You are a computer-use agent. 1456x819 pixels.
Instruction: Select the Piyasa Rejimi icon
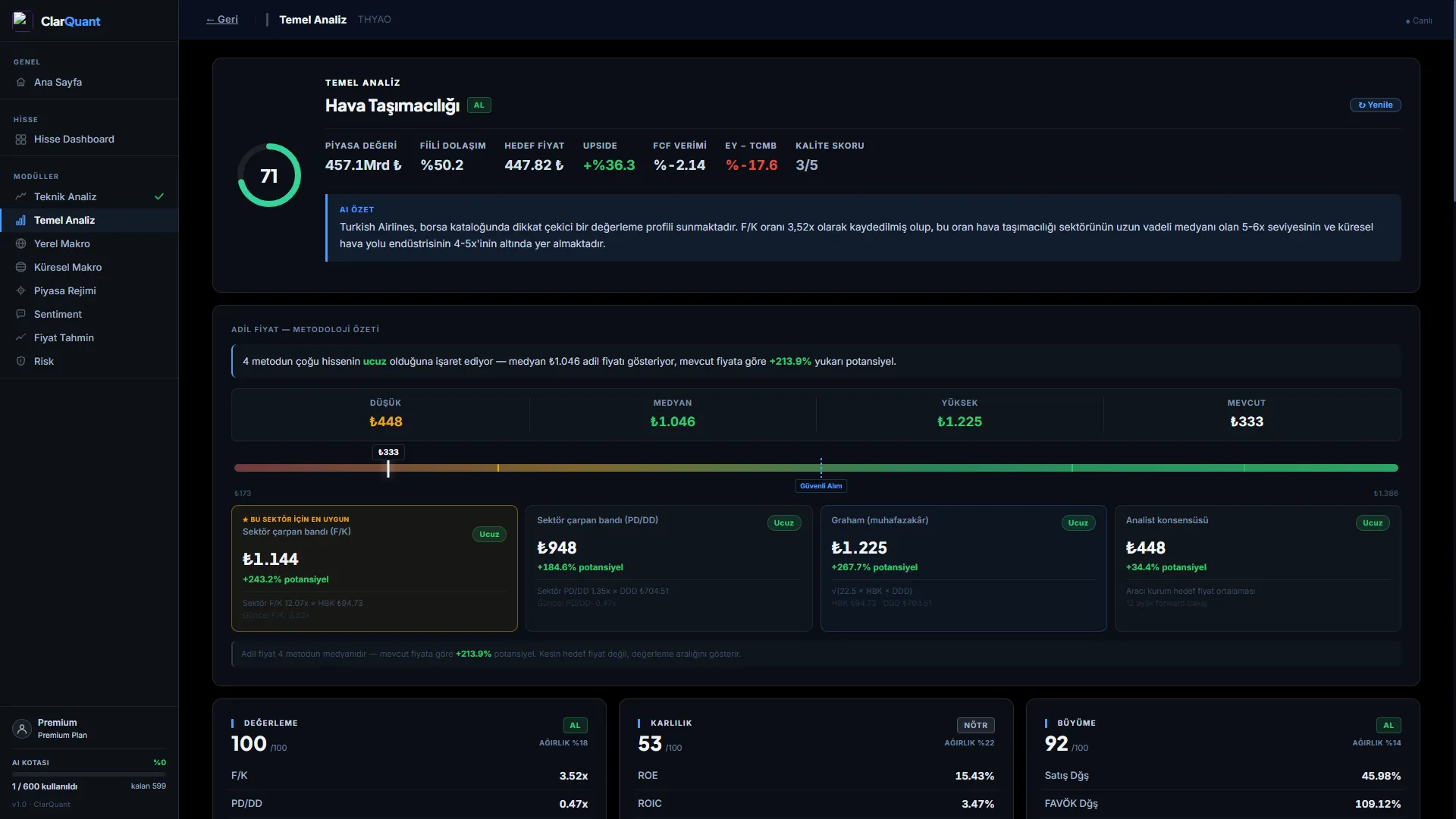point(20,290)
